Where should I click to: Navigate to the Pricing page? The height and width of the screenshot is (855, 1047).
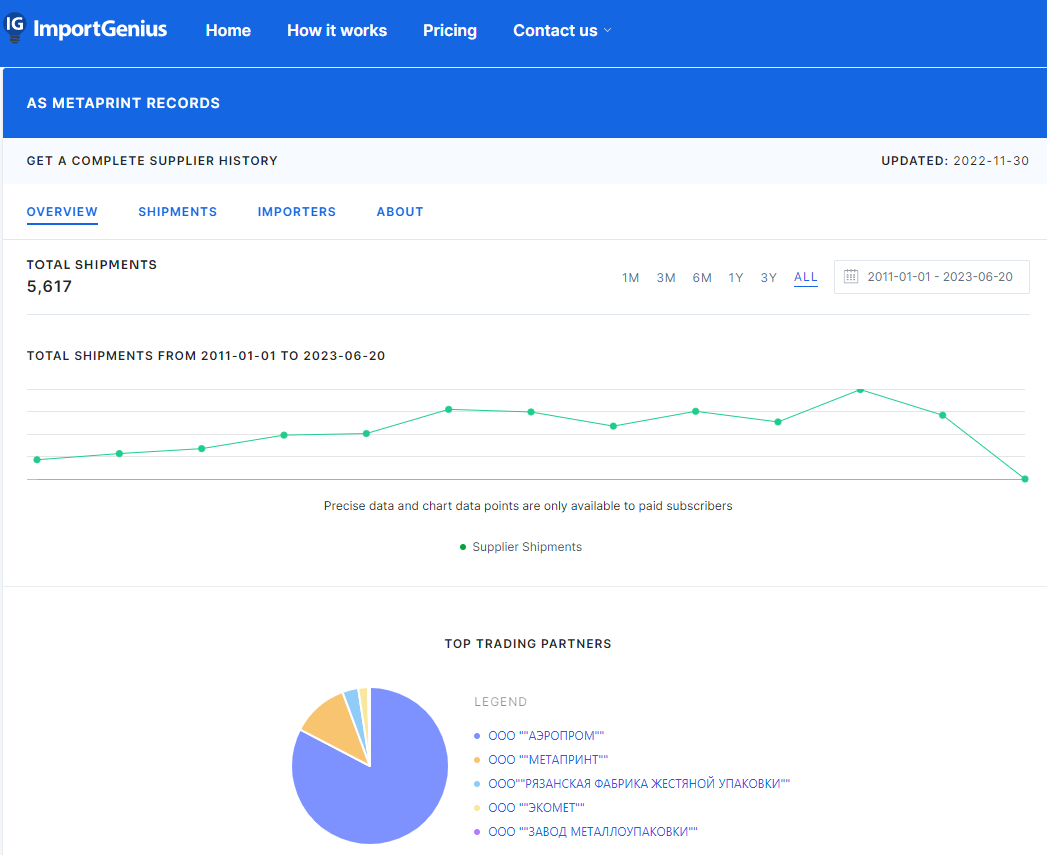pyautogui.click(x=449, y=31)
